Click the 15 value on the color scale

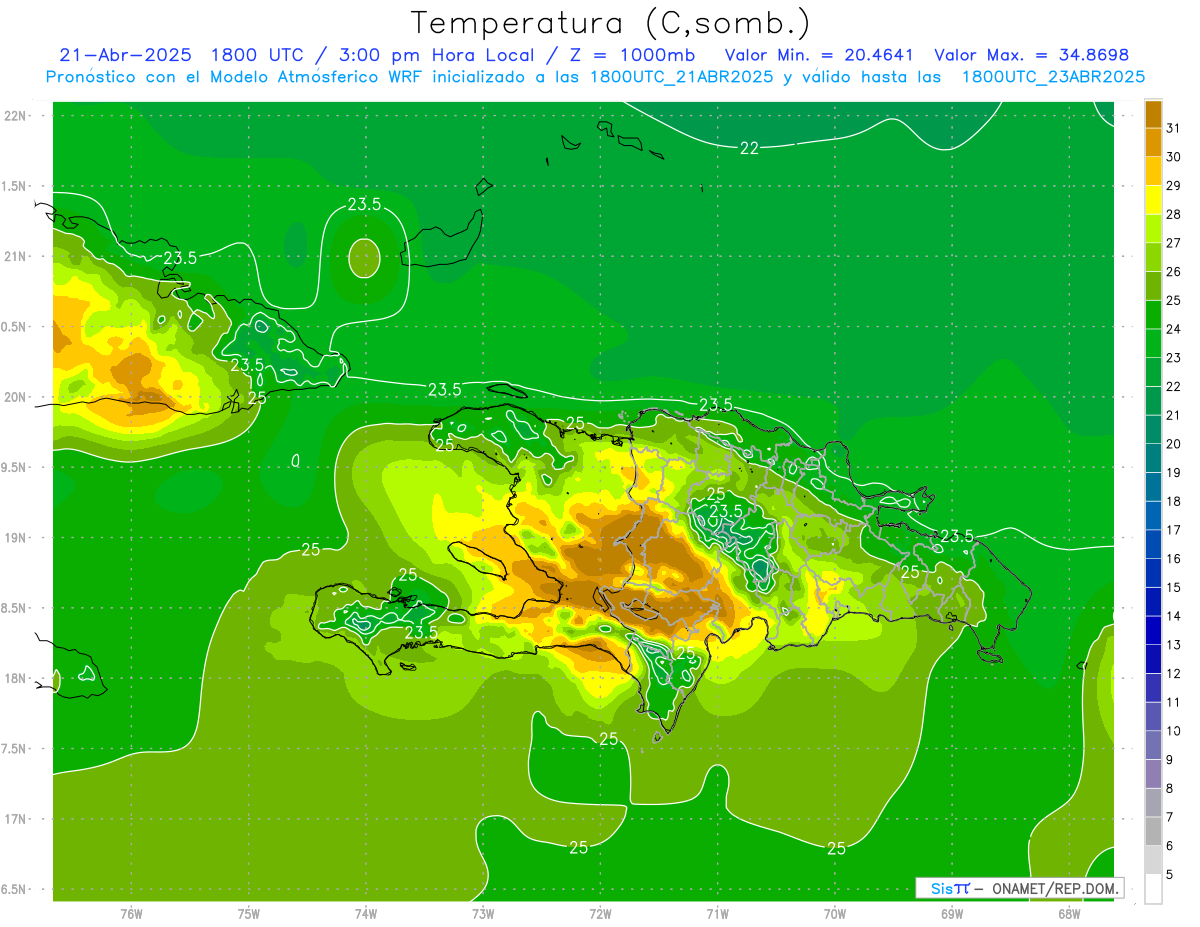1174,588
